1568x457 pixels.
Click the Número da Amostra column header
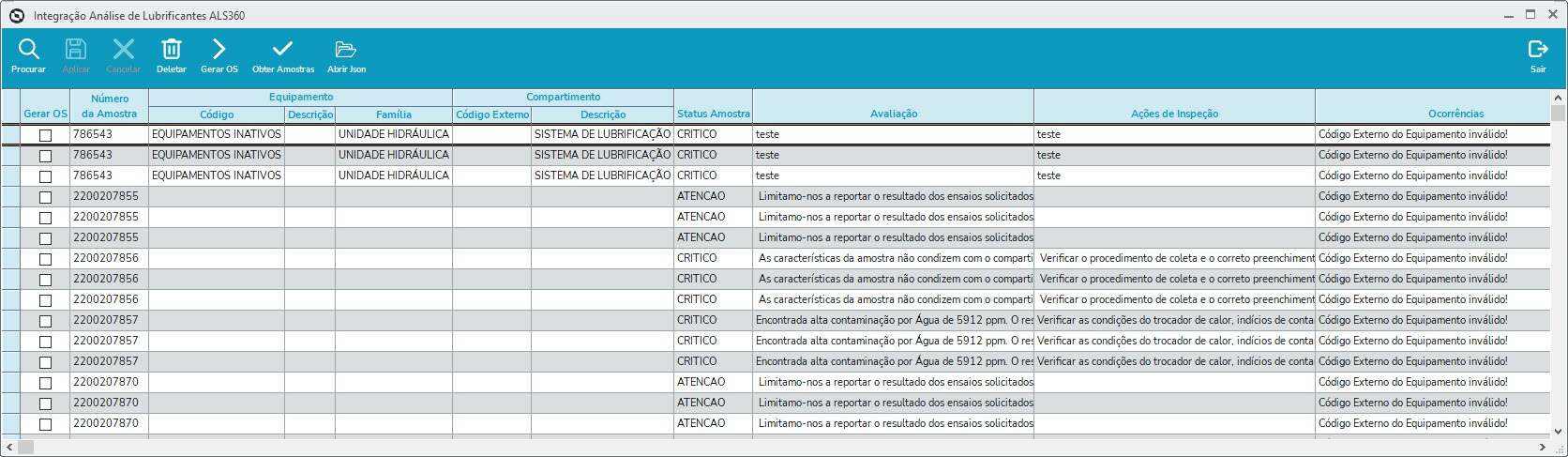pyautogui.click(x=110, y=106)
